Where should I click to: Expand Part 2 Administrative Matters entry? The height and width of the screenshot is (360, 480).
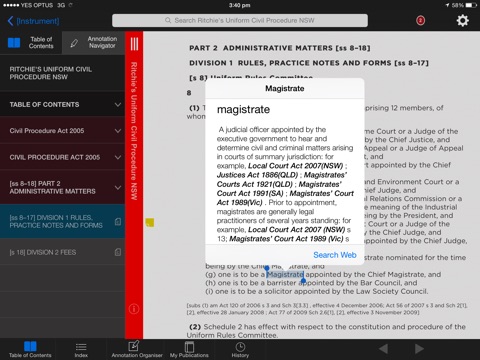[x=62, y=187]
